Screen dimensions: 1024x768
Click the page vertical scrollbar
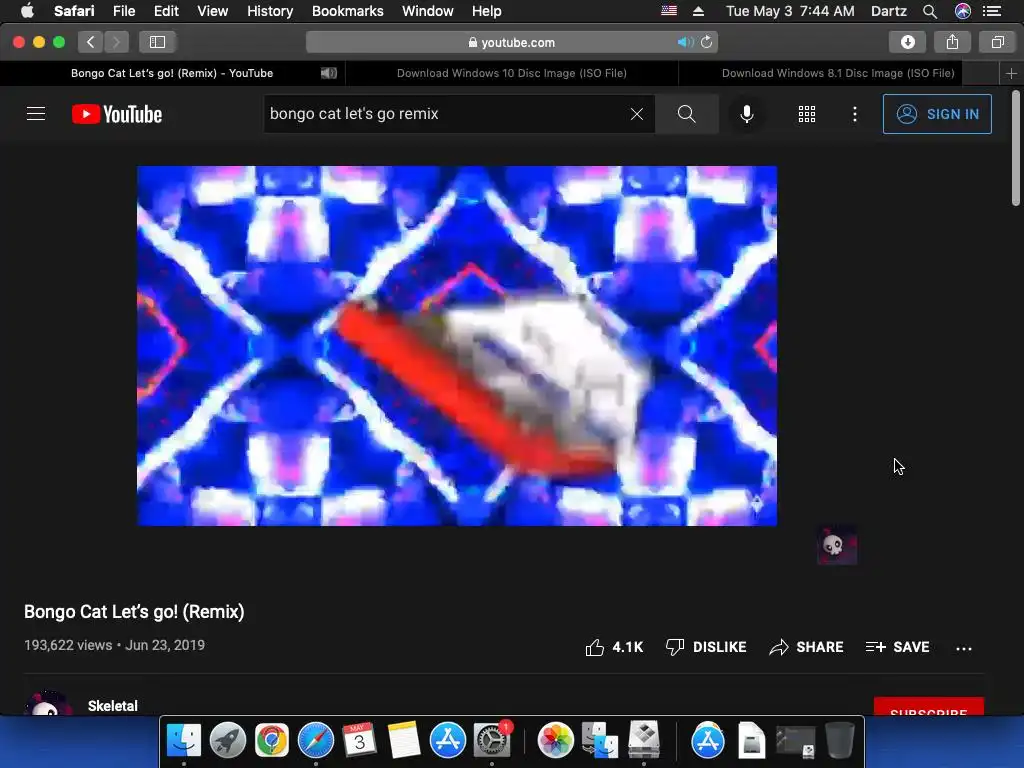point(1016,149)
